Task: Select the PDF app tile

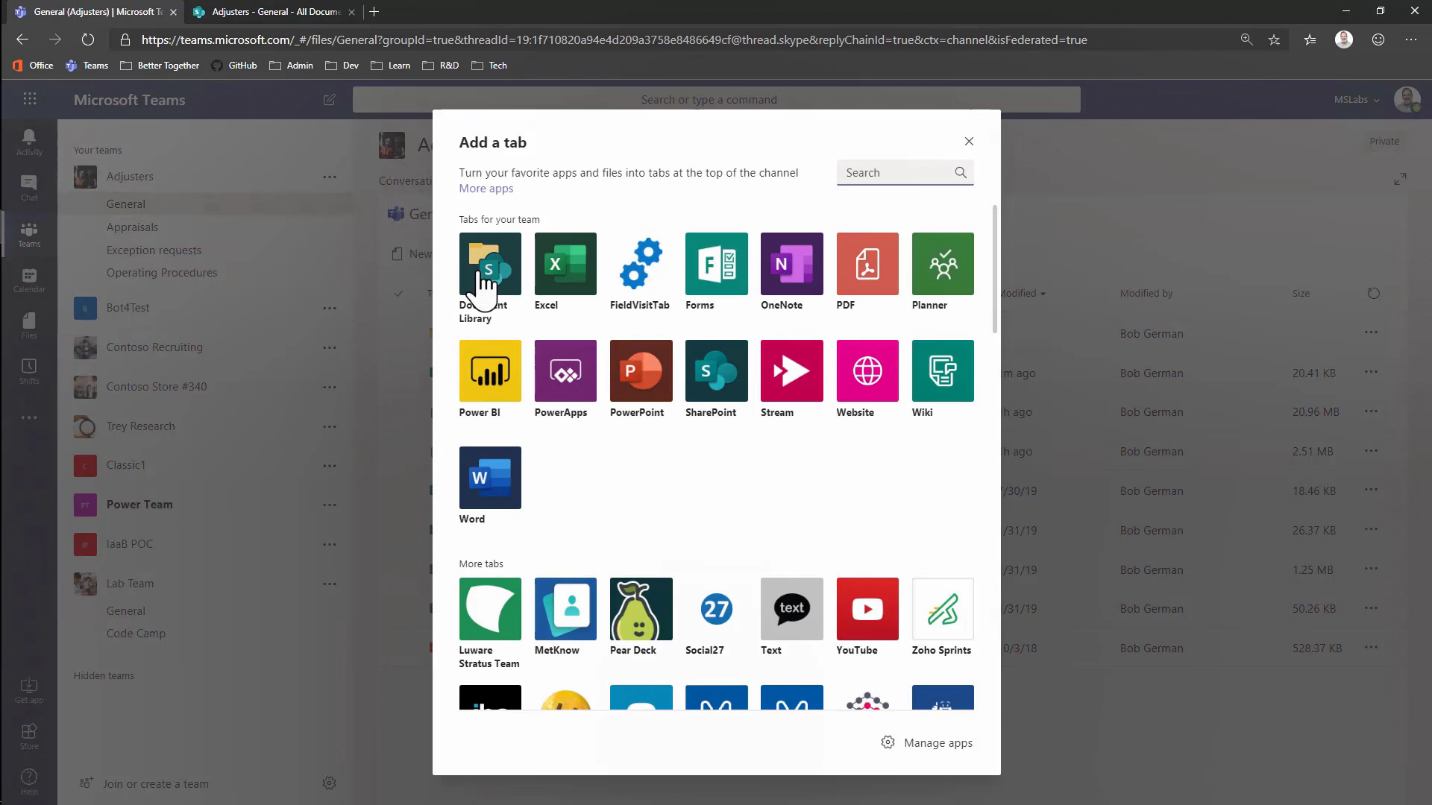Action: point(868,264)
